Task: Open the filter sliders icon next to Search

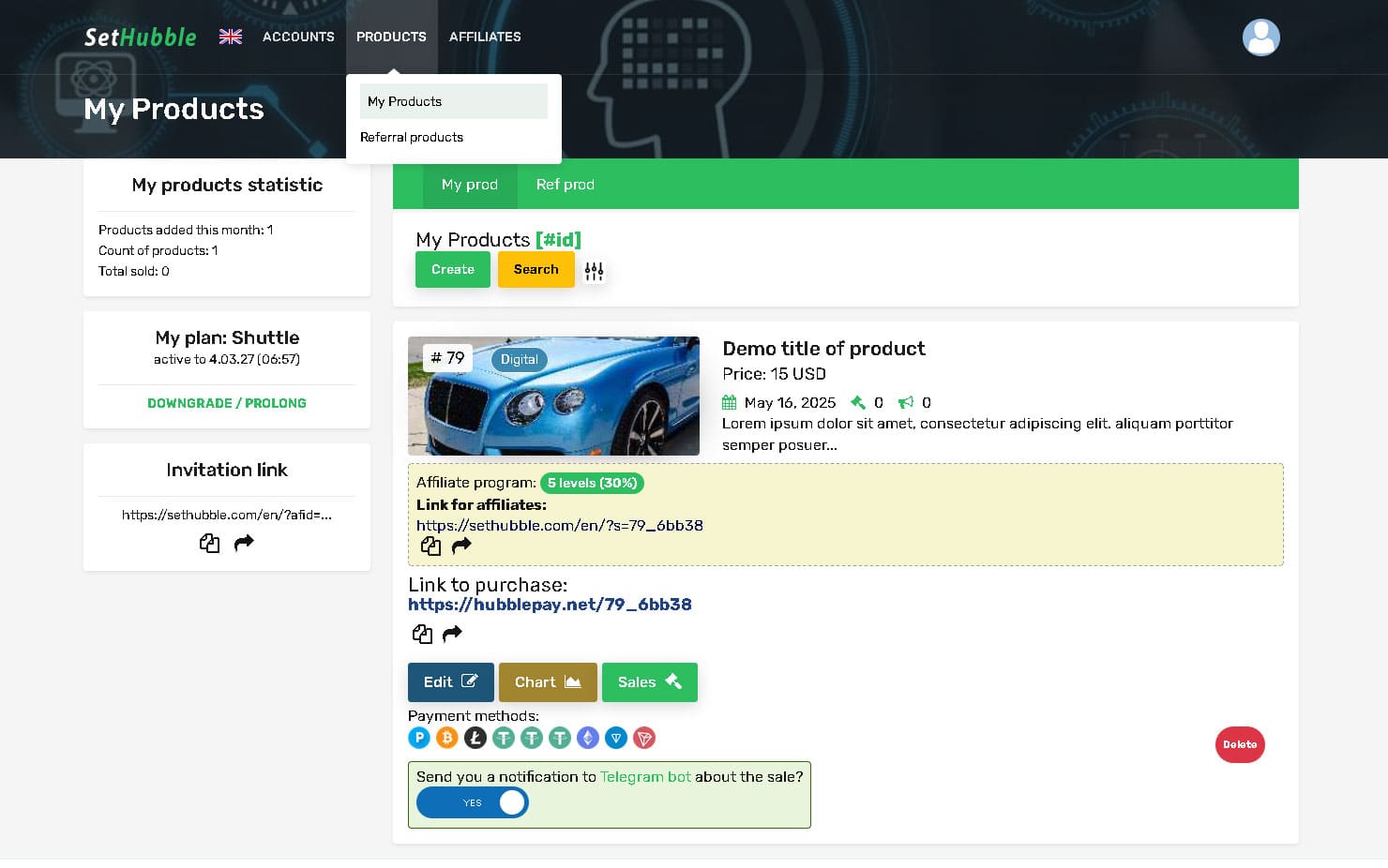Action: tap(594, 270)
